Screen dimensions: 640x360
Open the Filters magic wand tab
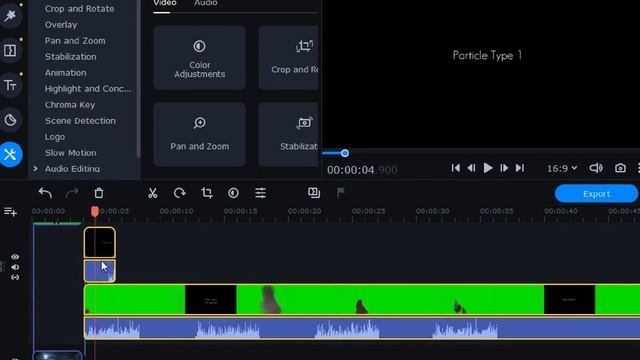click(10, 16)
